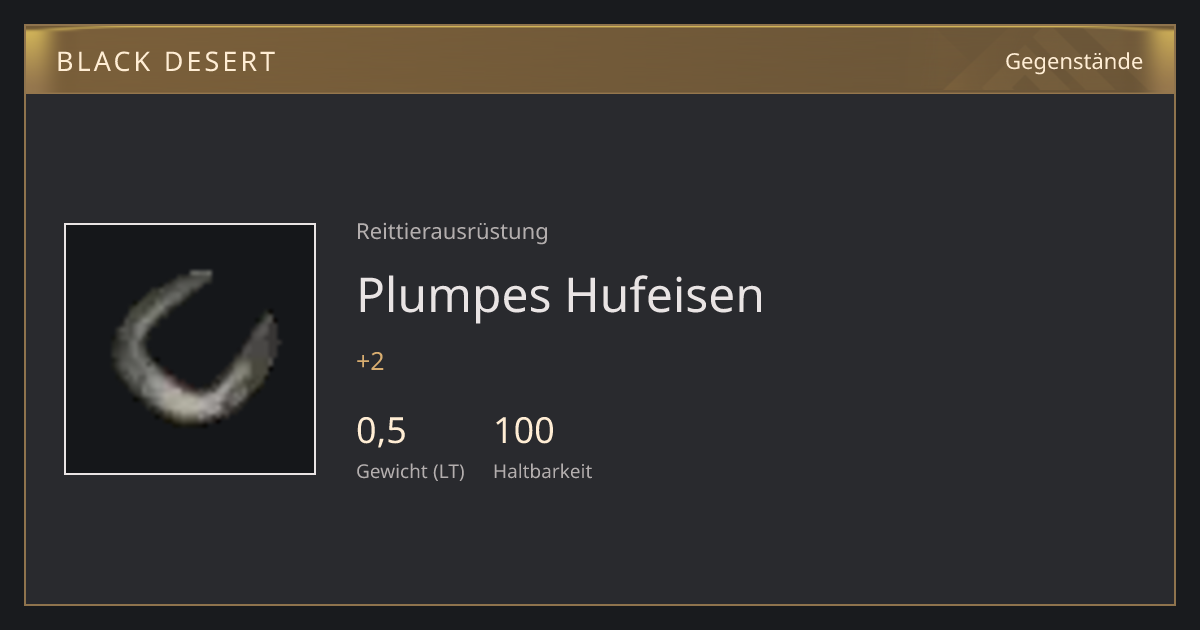Click the dark corner inside the item thumbnail frame
Screen dimensions: 1200x630
(85, 245)
